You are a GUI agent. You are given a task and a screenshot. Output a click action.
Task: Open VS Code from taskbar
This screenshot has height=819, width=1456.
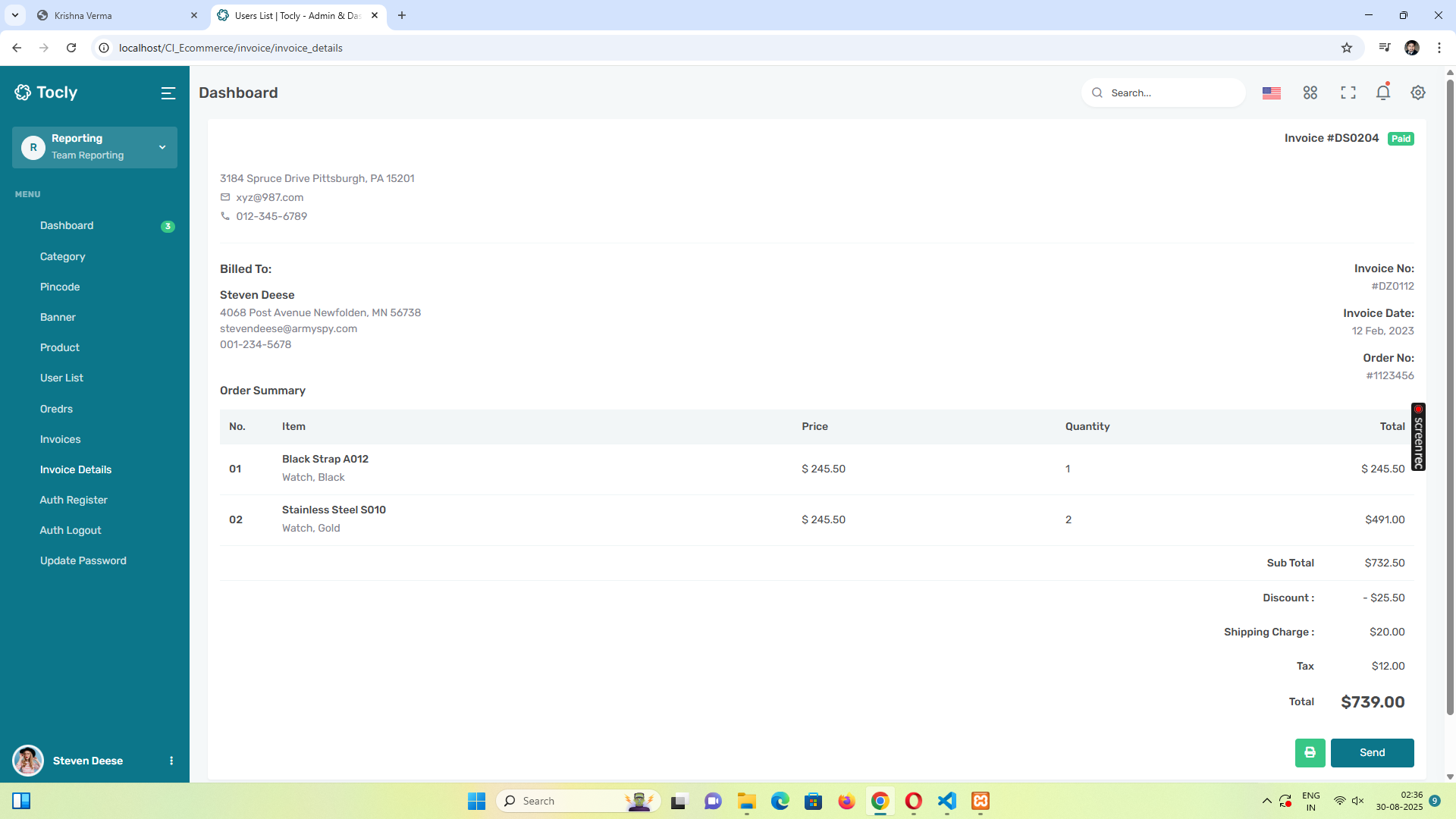[x=947, y=801]
